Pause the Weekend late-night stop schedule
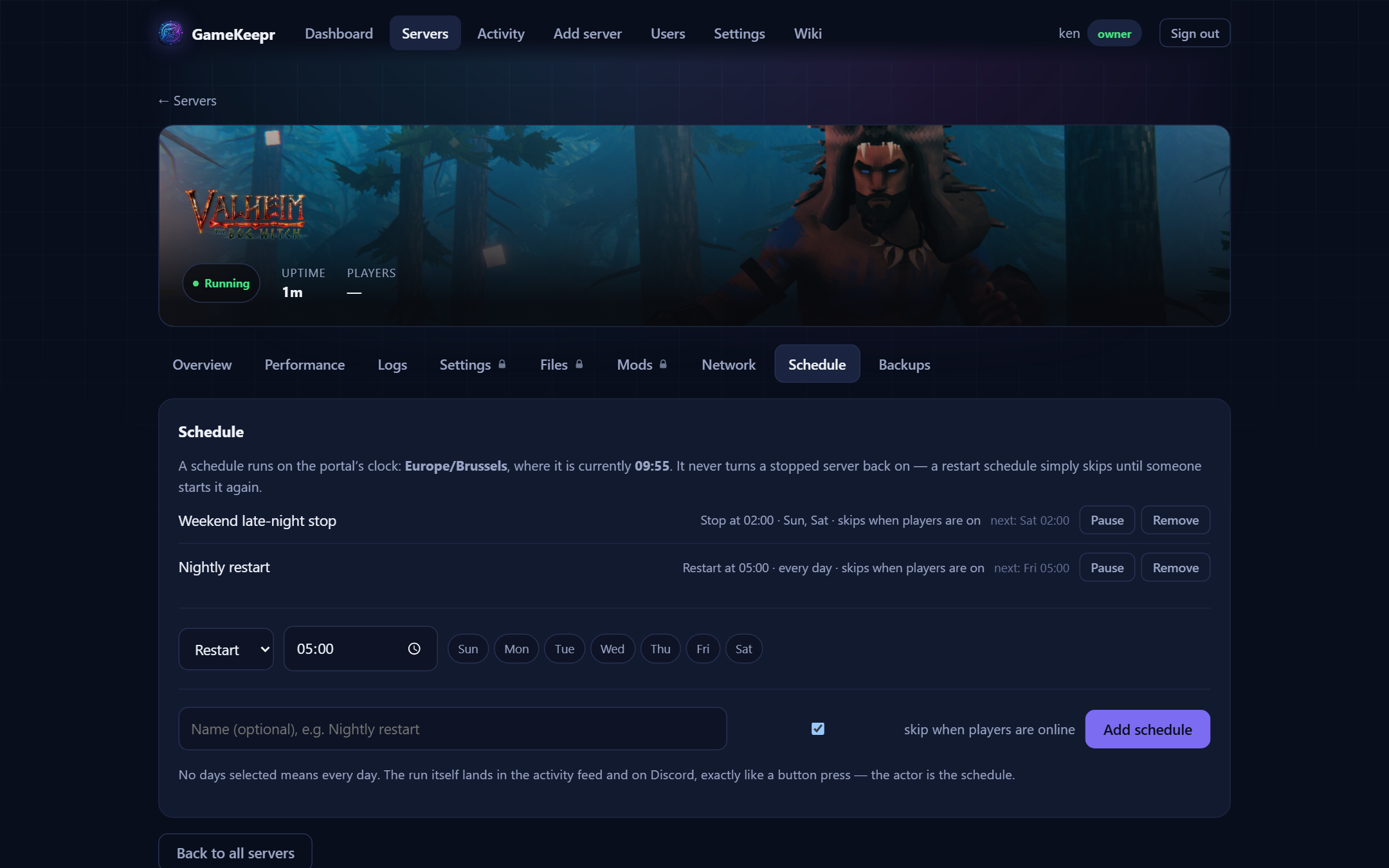The image size is (1389, 868). pyautogui.click(x=1107, y=520)
